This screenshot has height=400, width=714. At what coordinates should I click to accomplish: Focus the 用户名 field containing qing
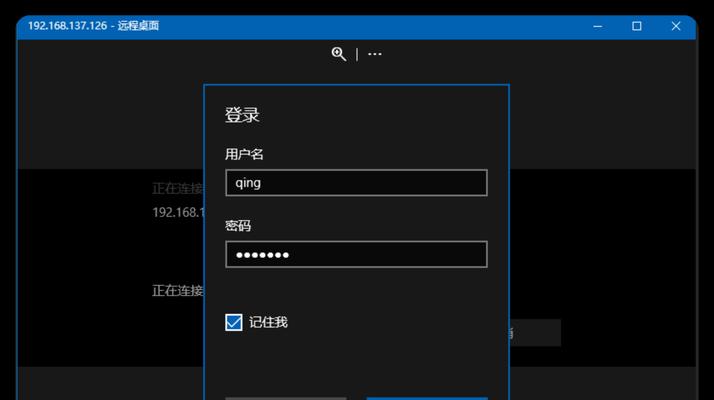(356, 183)
